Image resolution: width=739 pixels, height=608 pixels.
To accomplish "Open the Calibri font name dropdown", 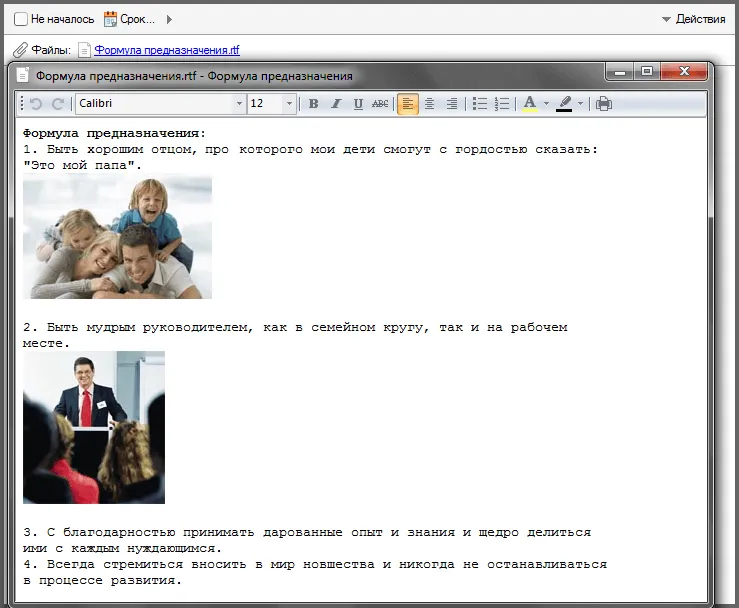I will 239,104.
